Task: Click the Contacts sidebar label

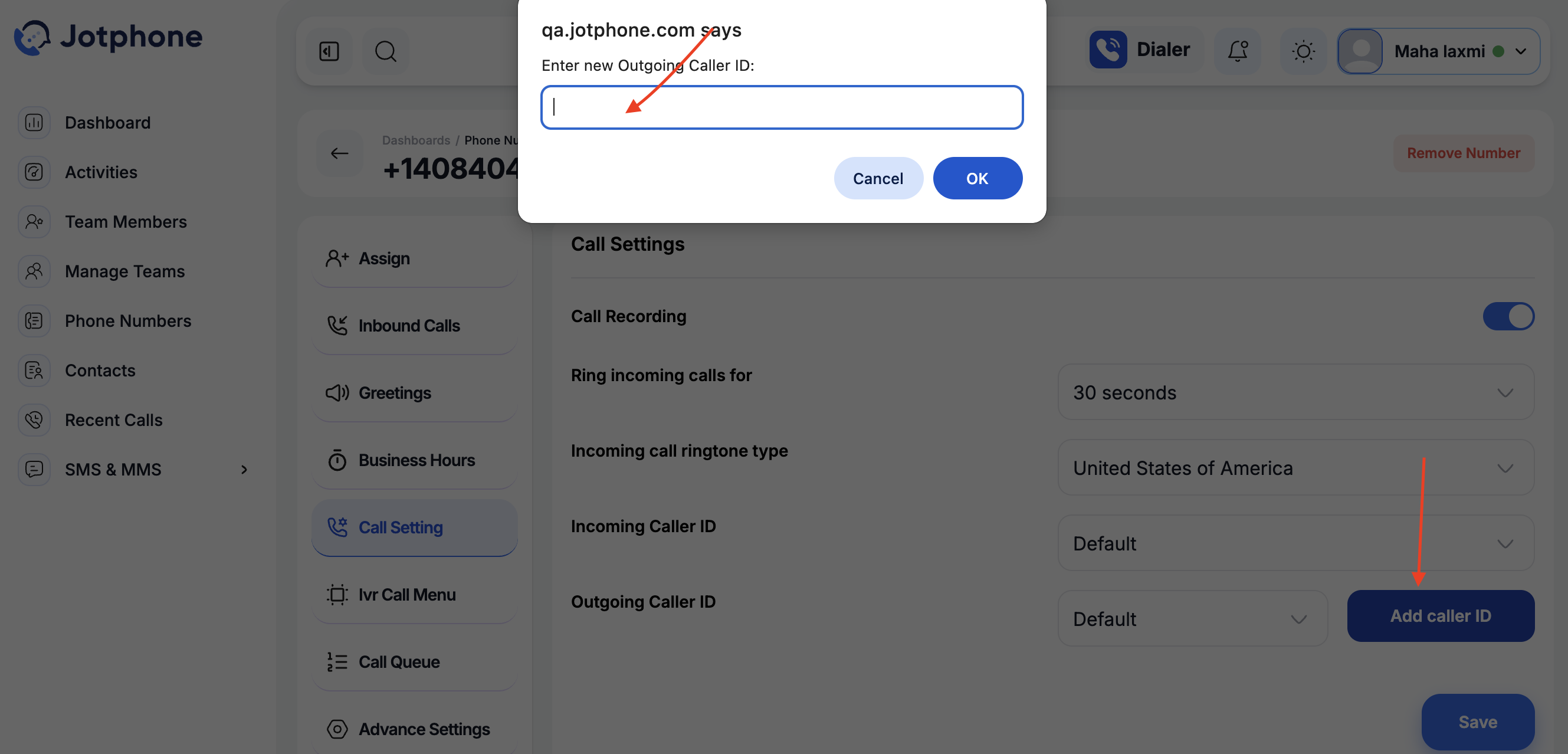Action: pyautogui.click(x=100, y=370)
